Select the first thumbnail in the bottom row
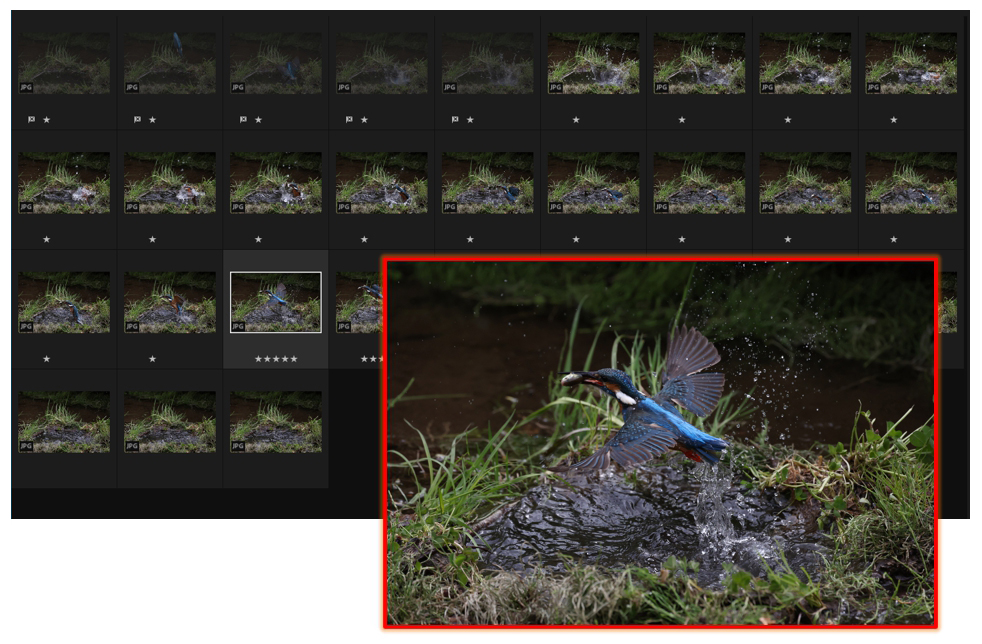Screen dimensions: 982x644 (x=64, y=421)
